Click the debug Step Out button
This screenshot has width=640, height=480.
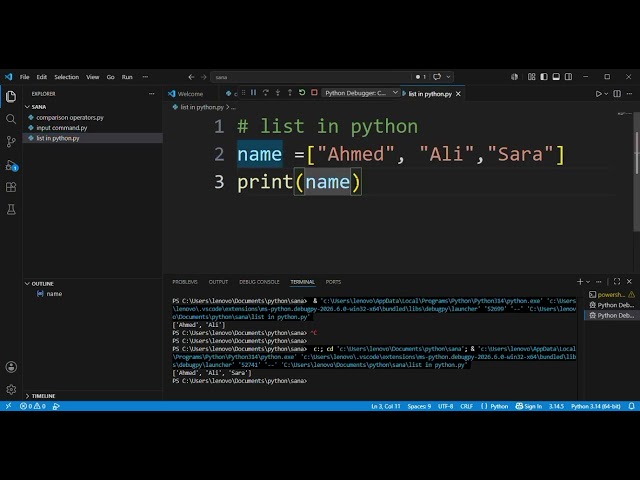[290, 93]
